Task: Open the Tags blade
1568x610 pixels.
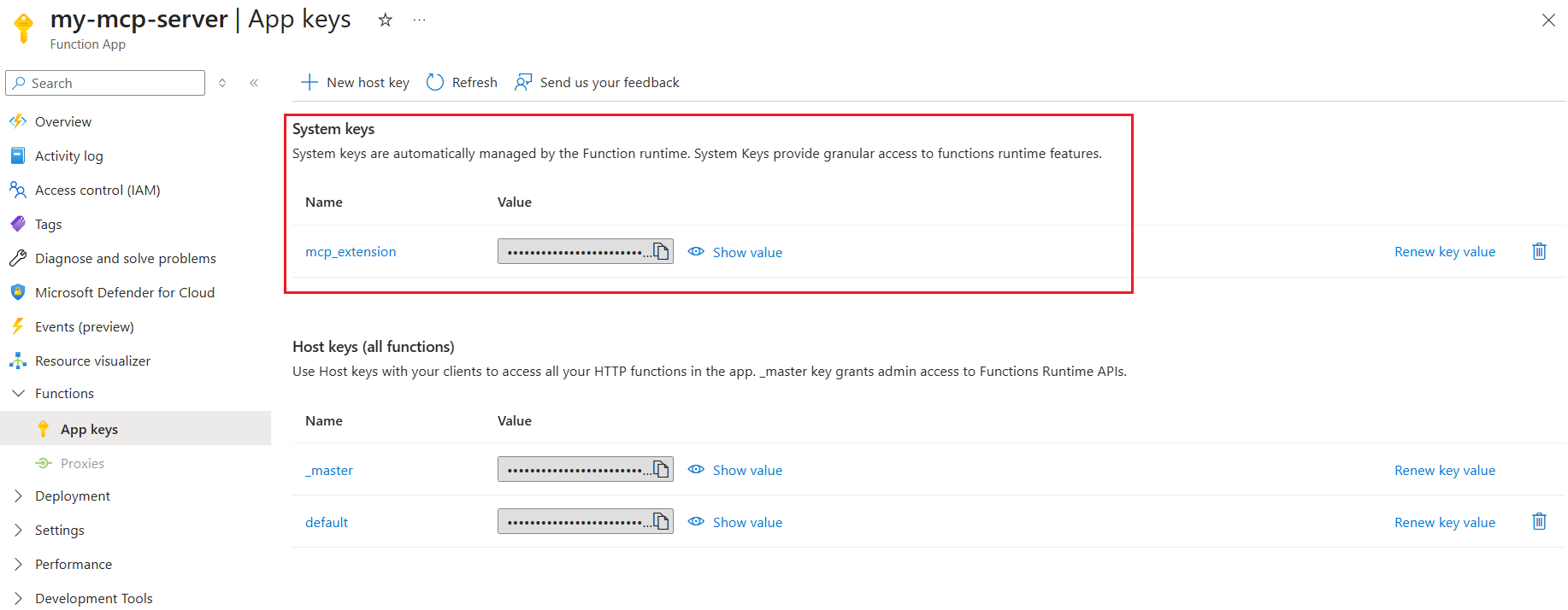Action: click(48, 224)
